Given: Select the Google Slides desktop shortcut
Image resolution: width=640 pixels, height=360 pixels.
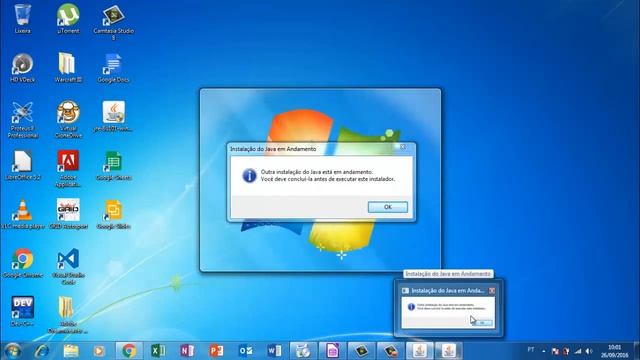Looking at the screenshot, I should [113, 215].
